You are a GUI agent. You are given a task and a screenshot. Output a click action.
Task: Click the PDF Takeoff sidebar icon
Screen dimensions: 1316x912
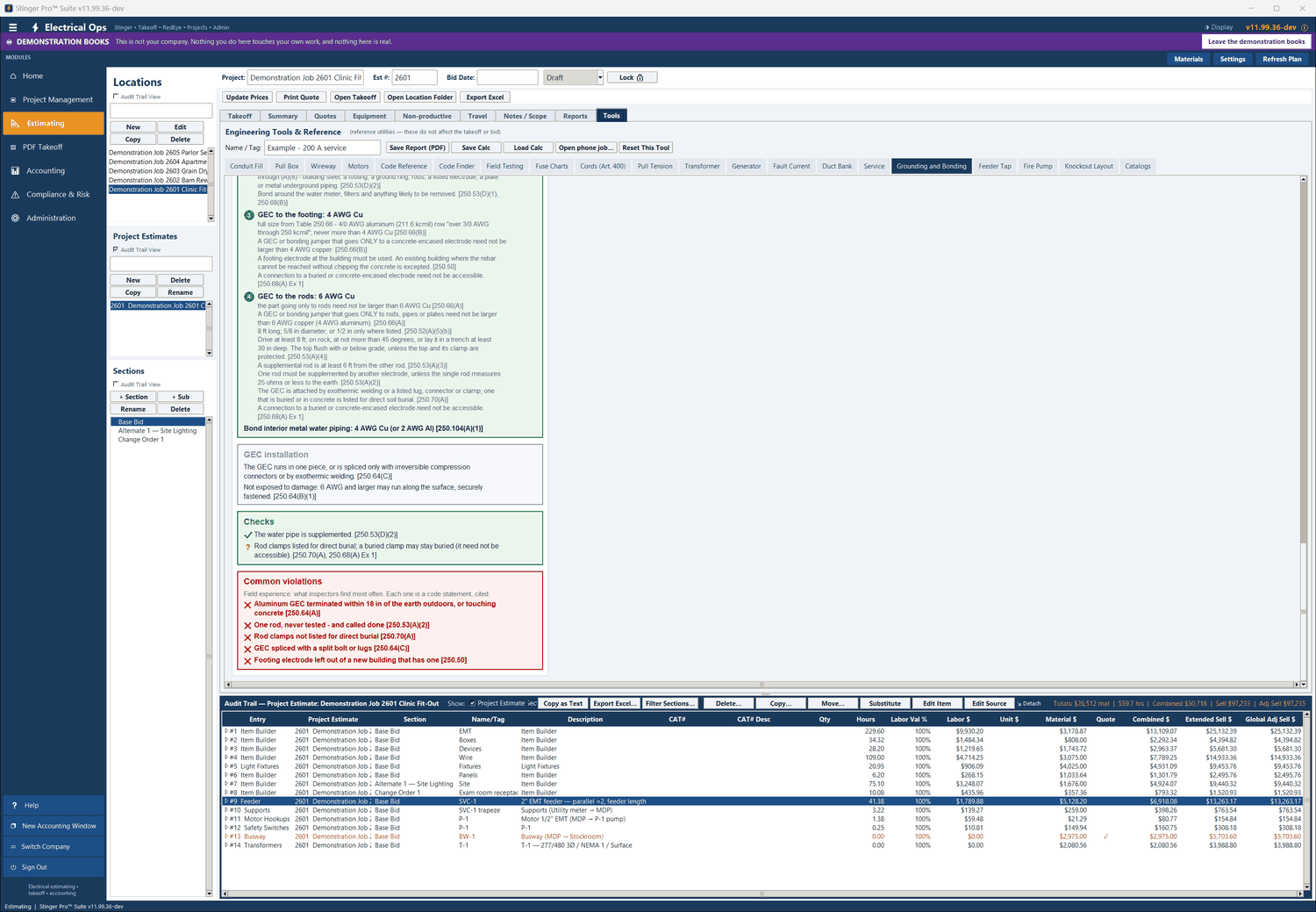13,147
